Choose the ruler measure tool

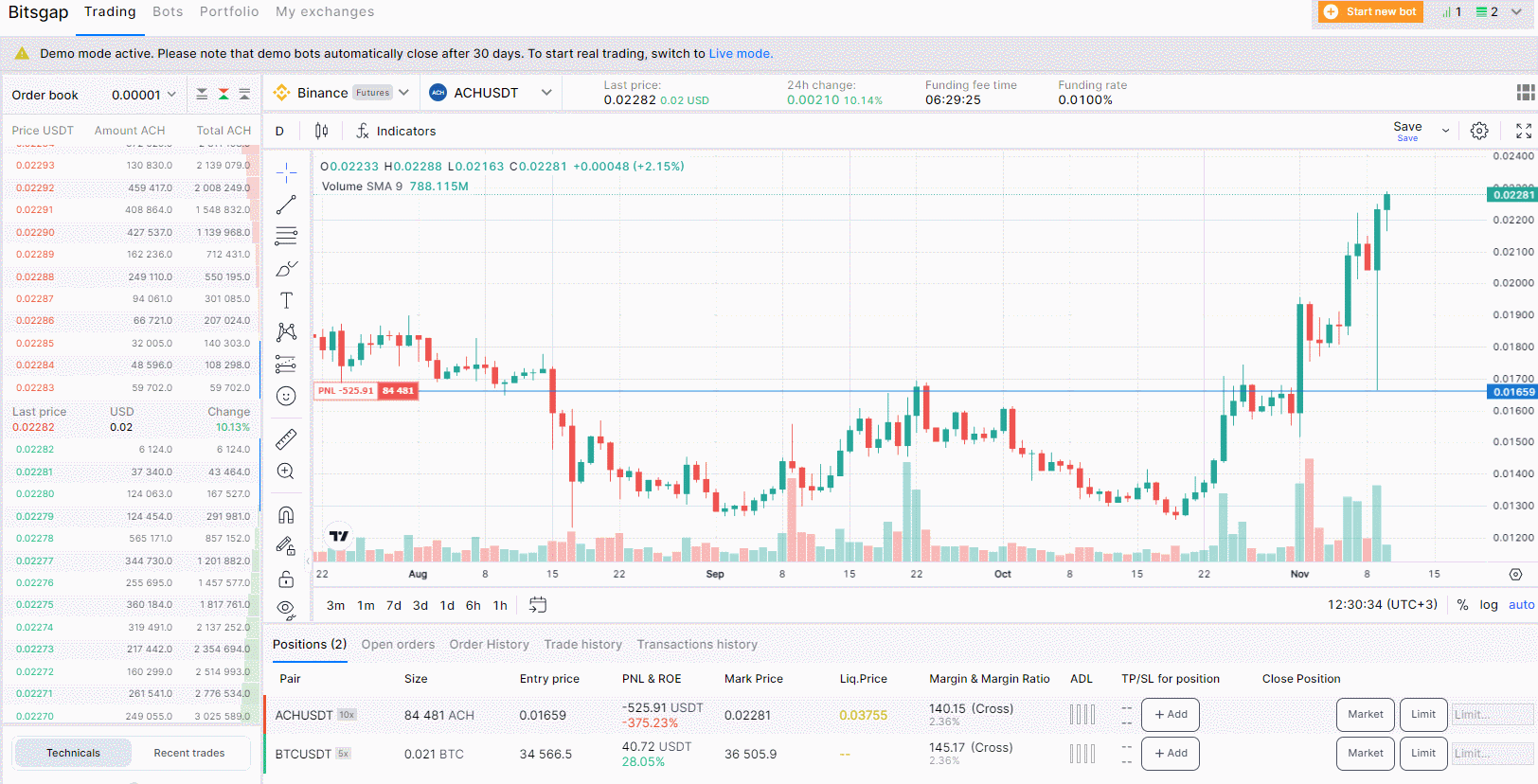click(286, 439)
